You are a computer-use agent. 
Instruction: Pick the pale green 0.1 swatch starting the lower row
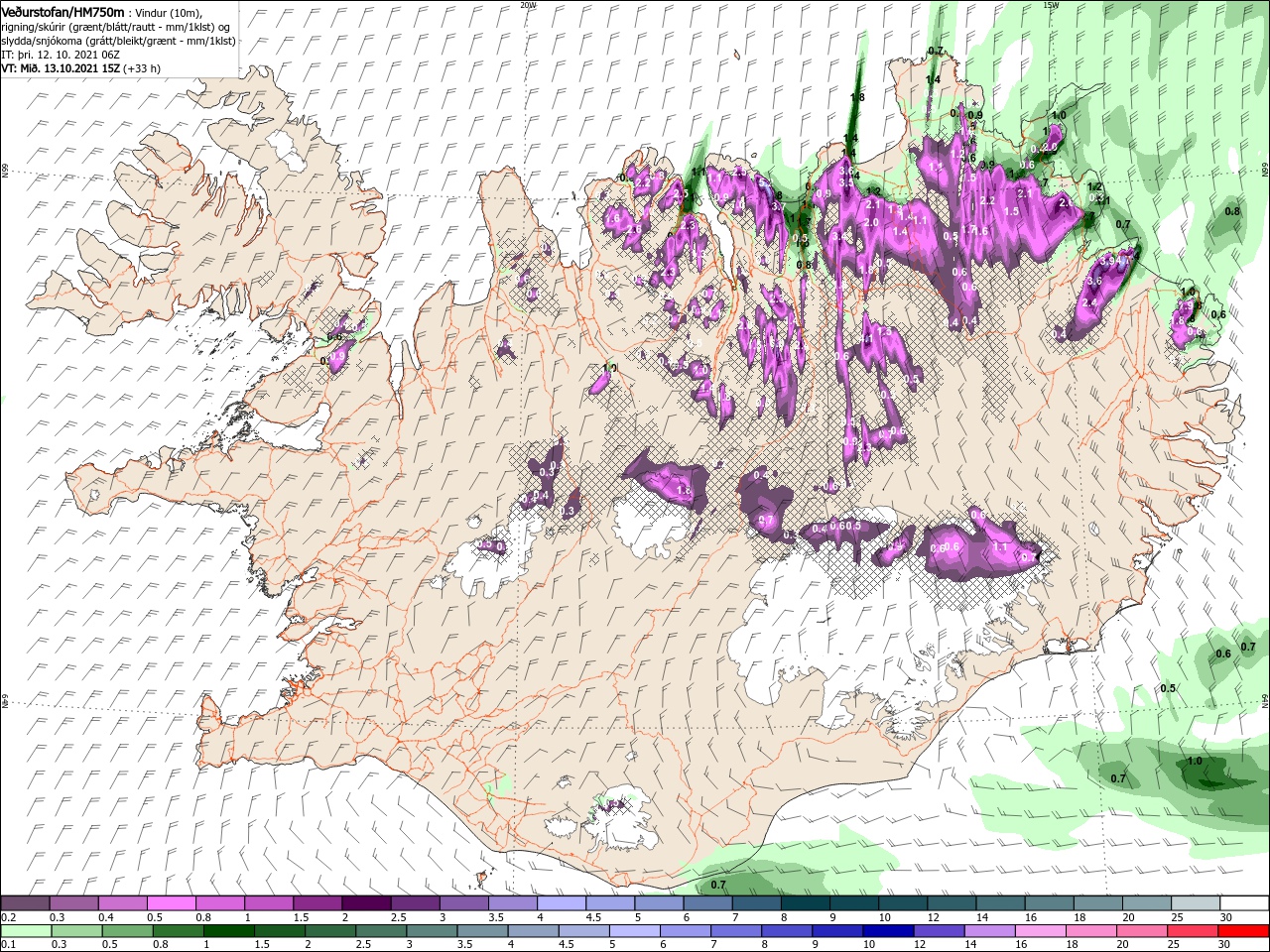pyautogui.click(x=25, y=931)
